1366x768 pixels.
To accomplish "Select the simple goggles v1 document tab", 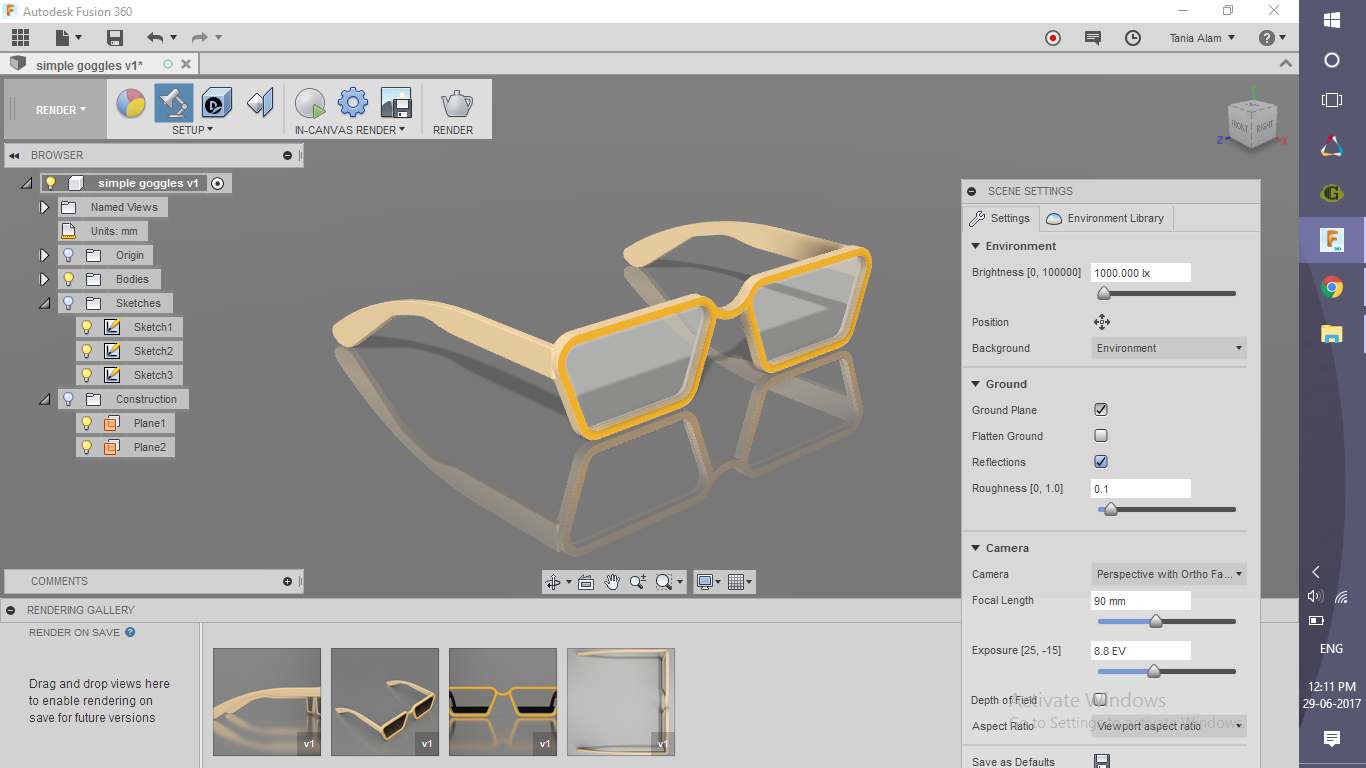I will click(89, 65).
